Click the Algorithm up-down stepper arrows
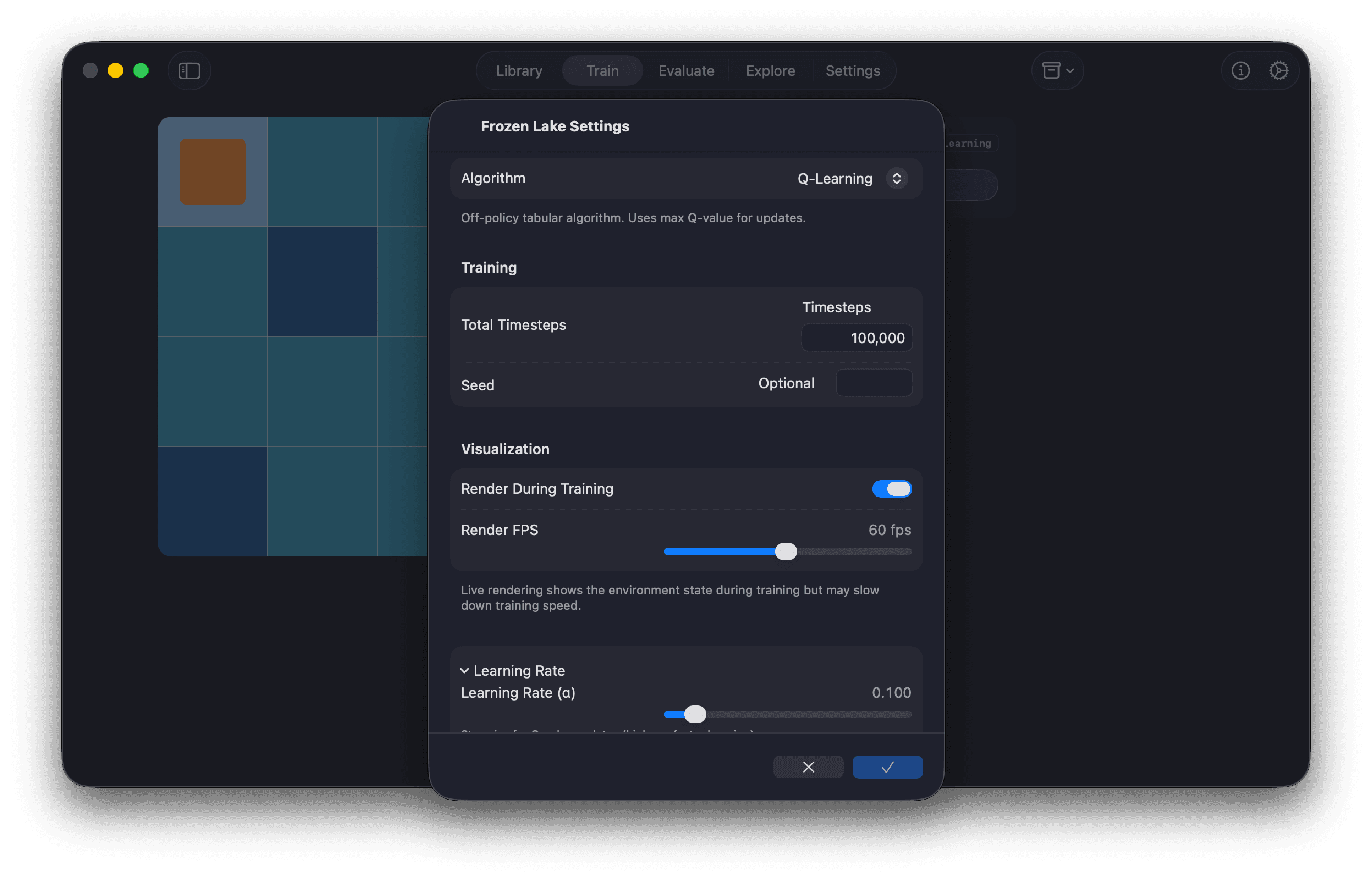1372x882 pixels. [x=897, y=179]
